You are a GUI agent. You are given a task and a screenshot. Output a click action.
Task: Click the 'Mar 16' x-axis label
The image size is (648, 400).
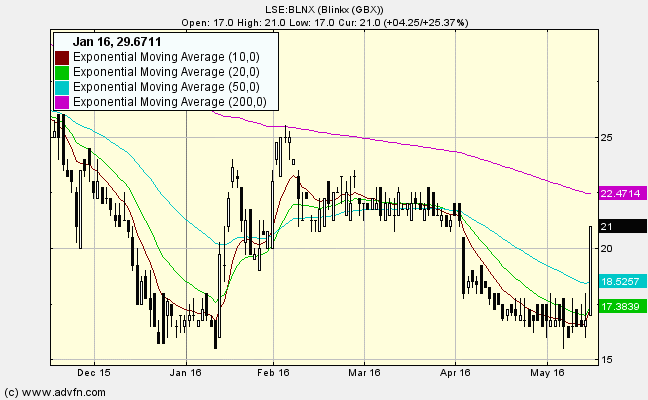pyautogui.click(x=364, y=373)
